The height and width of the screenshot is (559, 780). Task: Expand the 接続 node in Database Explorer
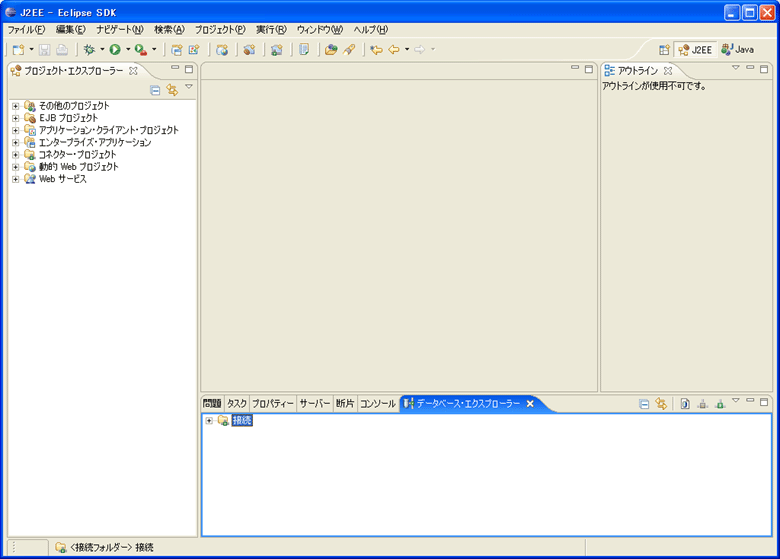pos(208,420)
